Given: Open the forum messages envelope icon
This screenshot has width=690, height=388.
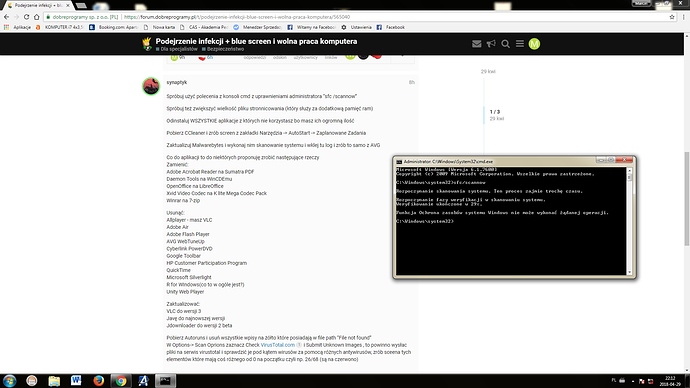Looking at the screenshot, I should click(477, 44).
